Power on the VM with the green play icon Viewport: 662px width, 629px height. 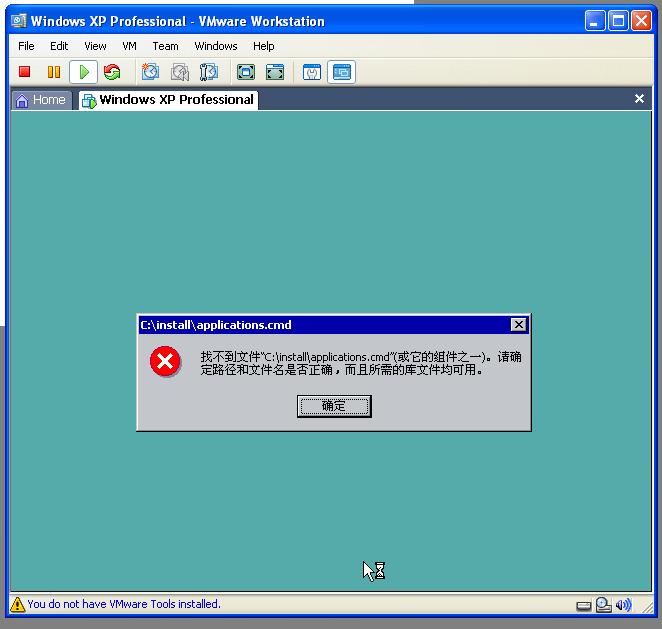(x=84, y=72)
